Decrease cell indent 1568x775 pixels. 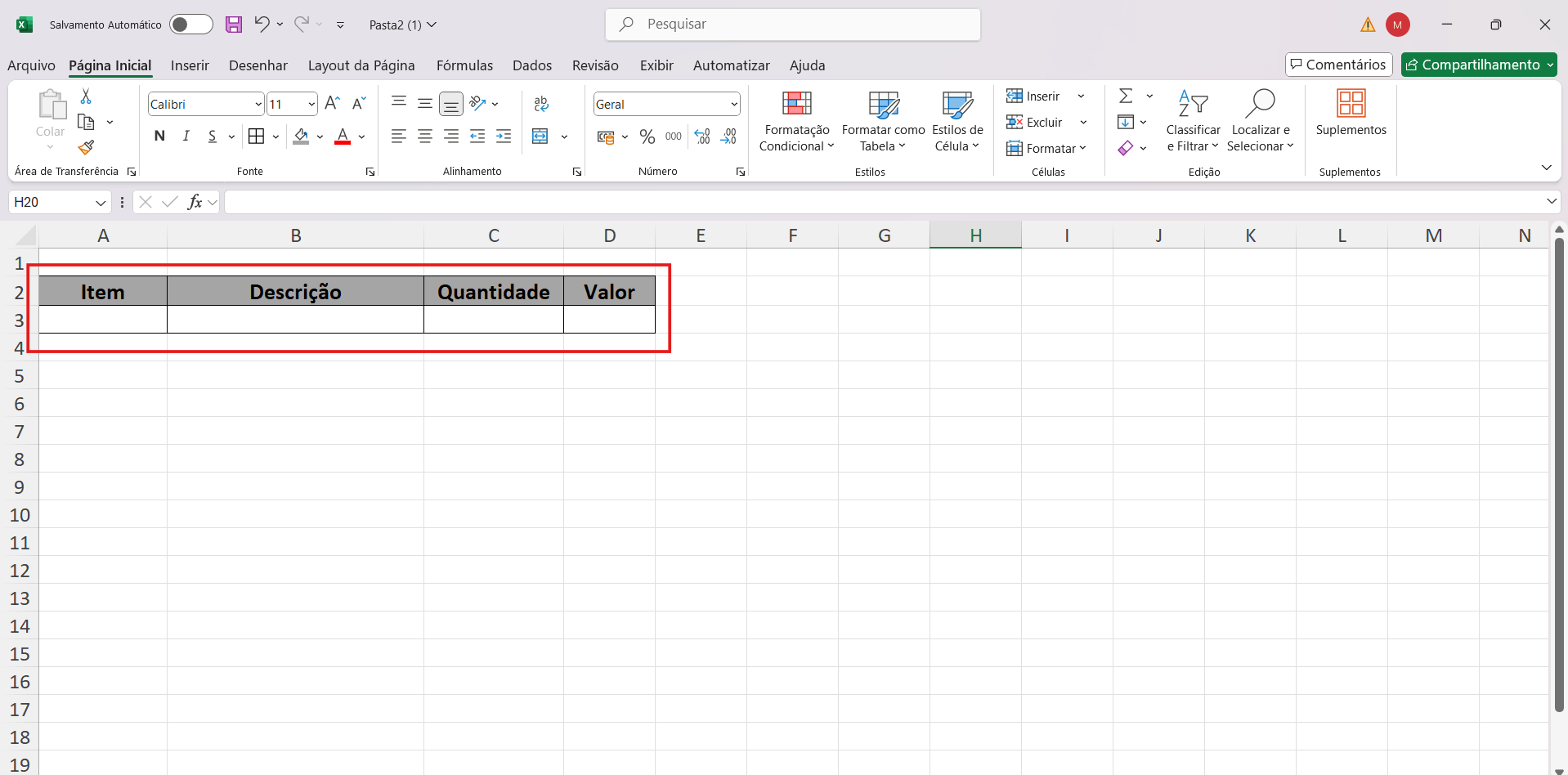click(477, 137)
